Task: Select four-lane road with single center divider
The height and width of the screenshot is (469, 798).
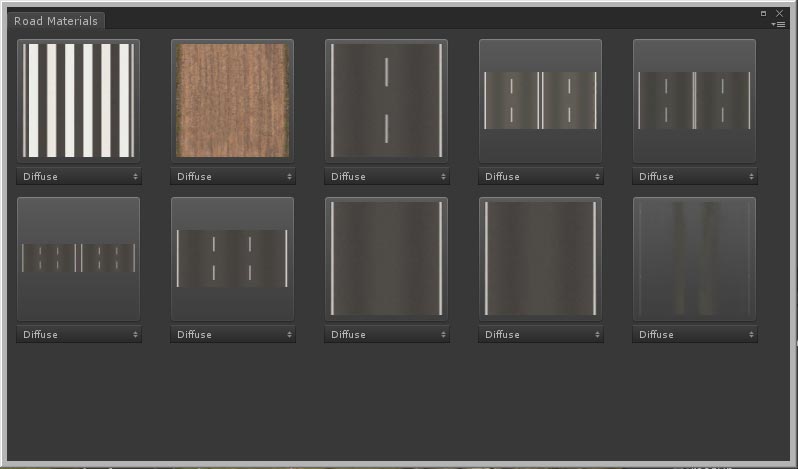Action: pos(694,101)
